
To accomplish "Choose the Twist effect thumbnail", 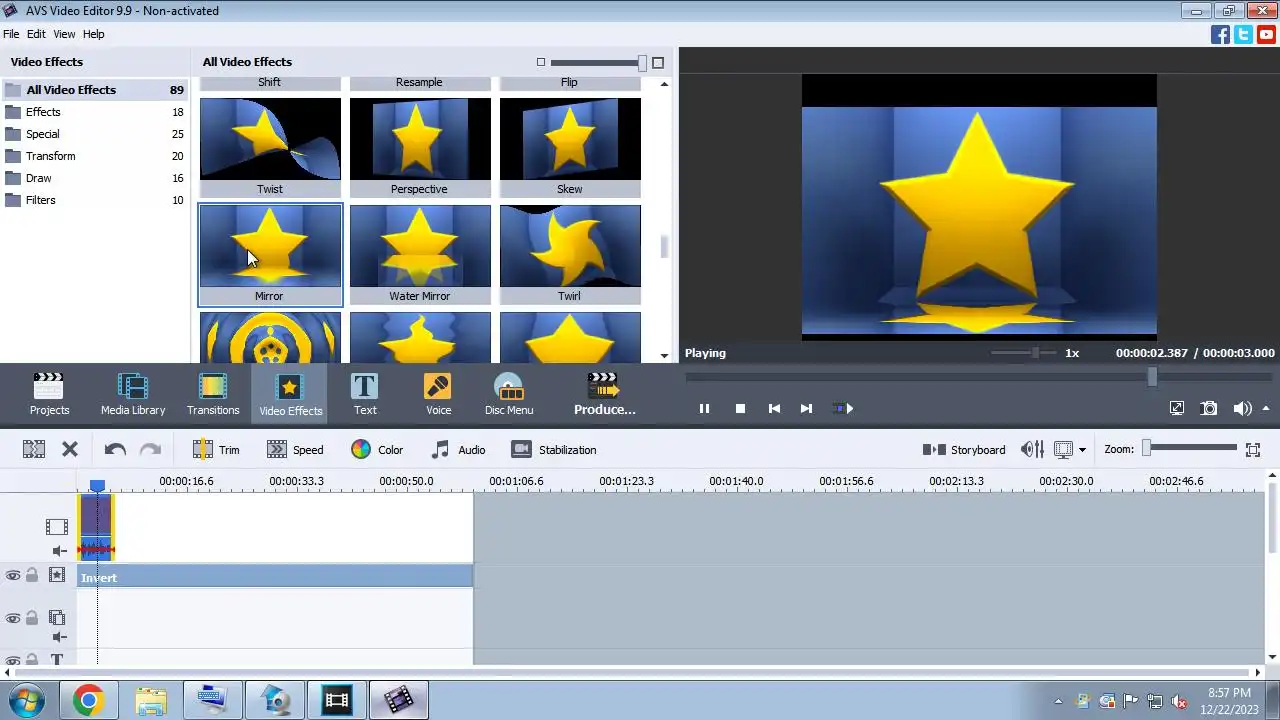I will click(x=270, y=147).
